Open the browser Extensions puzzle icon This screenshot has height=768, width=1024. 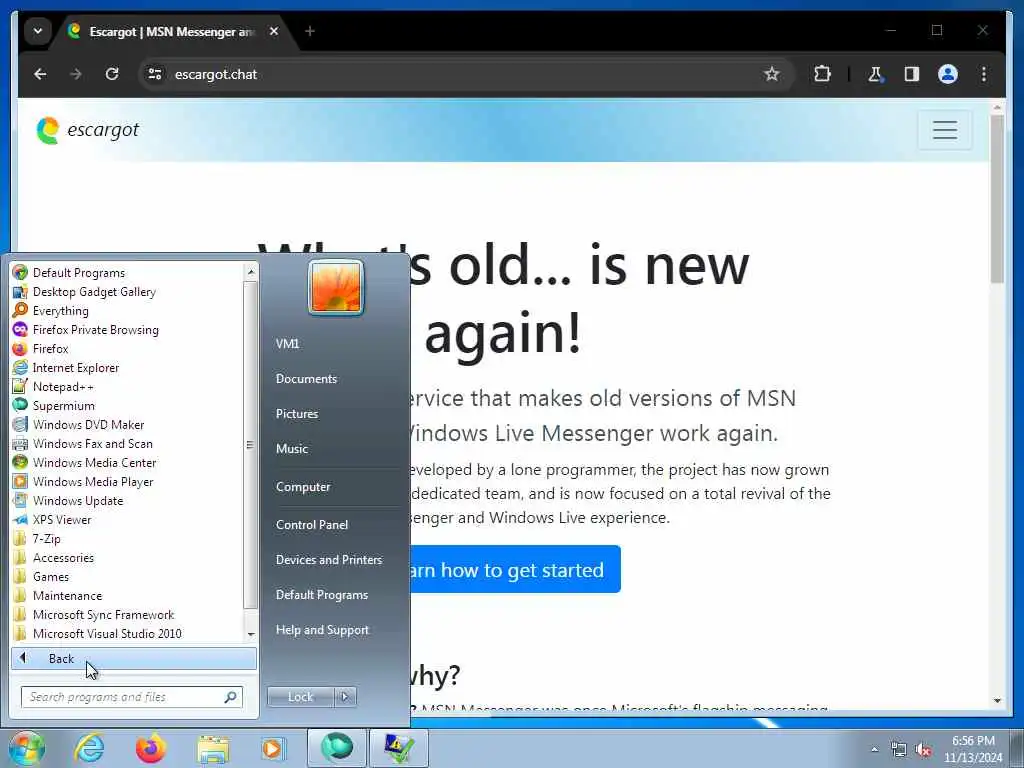click(x=822, y=74)
